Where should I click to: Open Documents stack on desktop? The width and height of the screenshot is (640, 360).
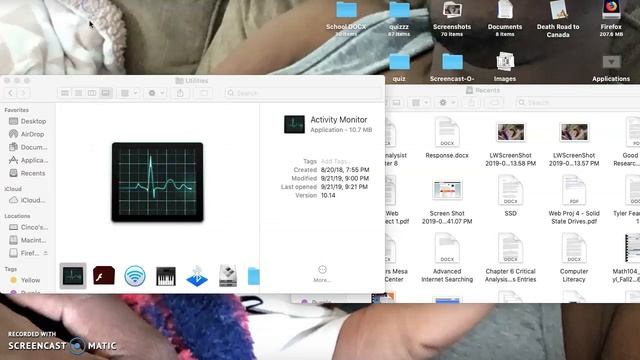pos(505,18)
